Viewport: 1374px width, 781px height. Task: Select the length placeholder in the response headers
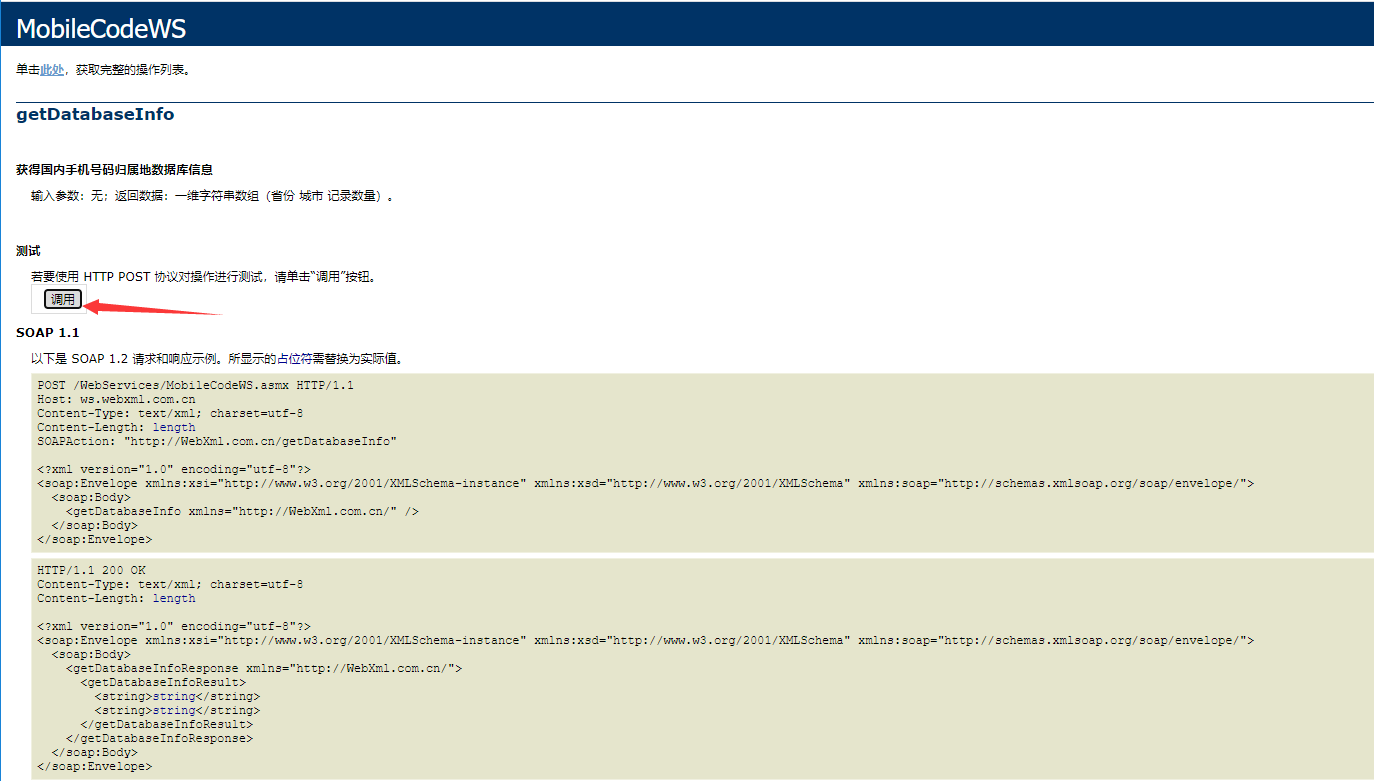(173, 597)
